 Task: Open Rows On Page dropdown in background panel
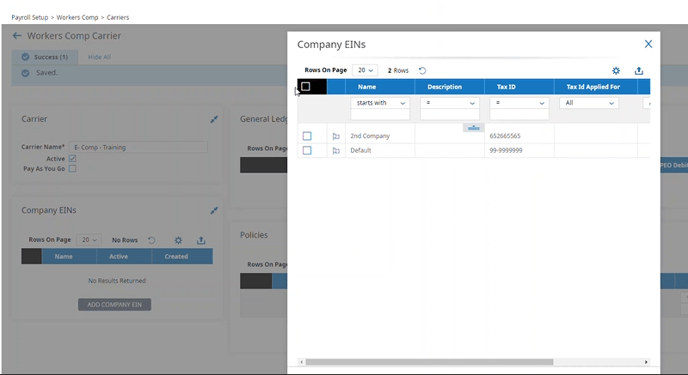[x=89, y=240]
